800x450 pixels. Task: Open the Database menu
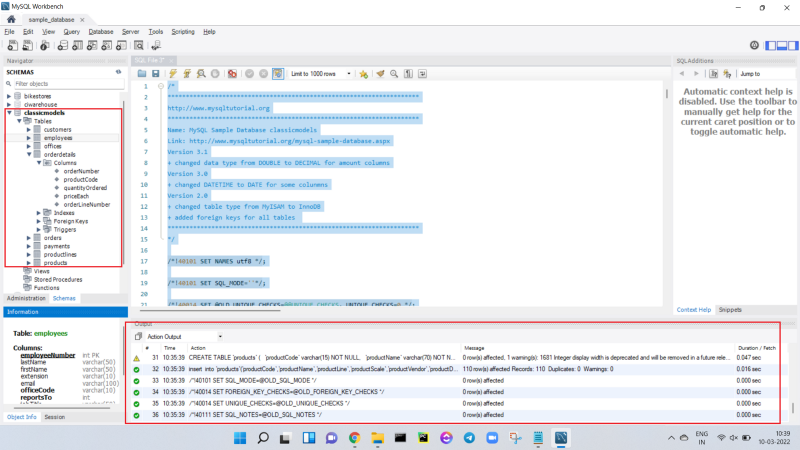pyautogui.click(x=101, y=32)
